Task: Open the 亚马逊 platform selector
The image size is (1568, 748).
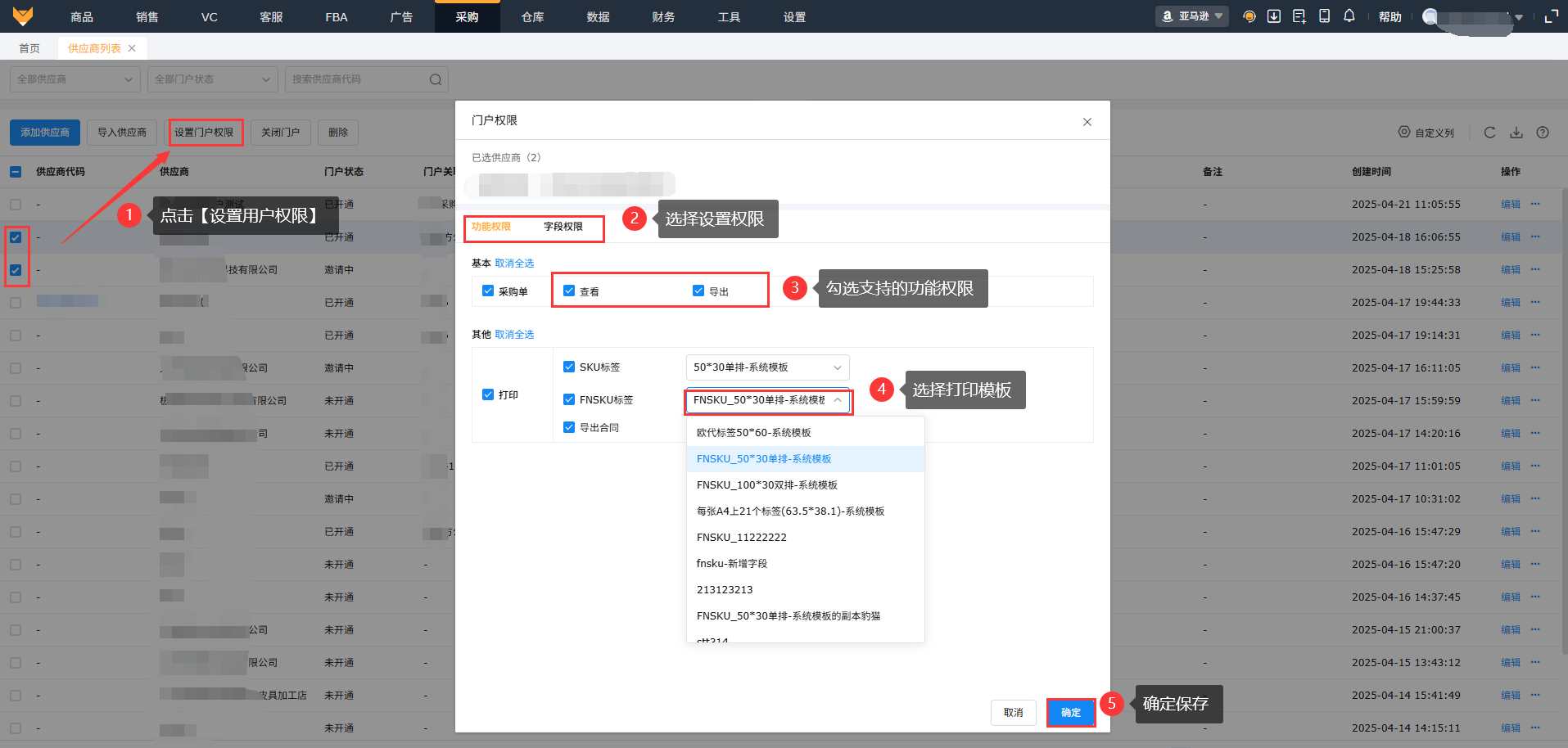Action: 1191,16
